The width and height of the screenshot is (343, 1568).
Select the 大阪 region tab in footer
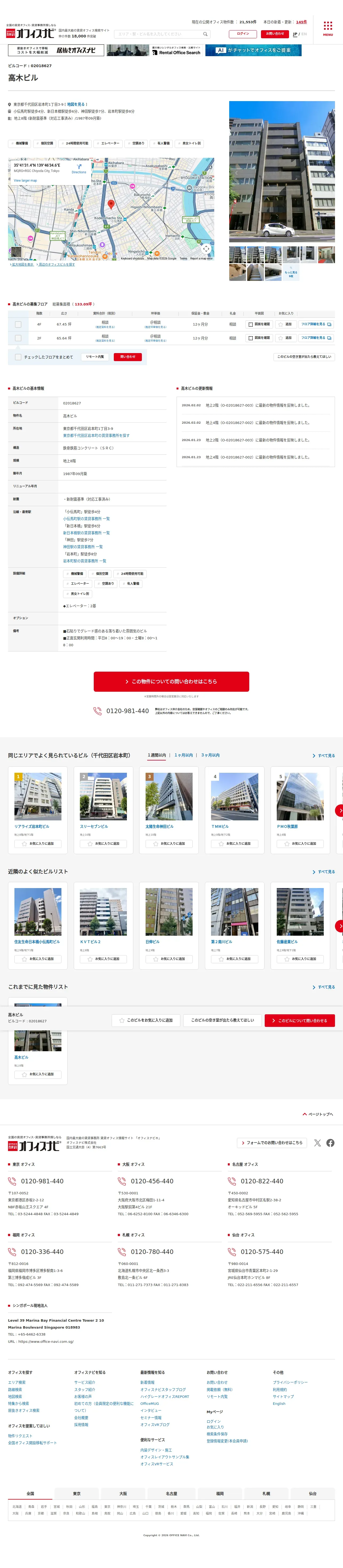click(x=123, y=1493)
